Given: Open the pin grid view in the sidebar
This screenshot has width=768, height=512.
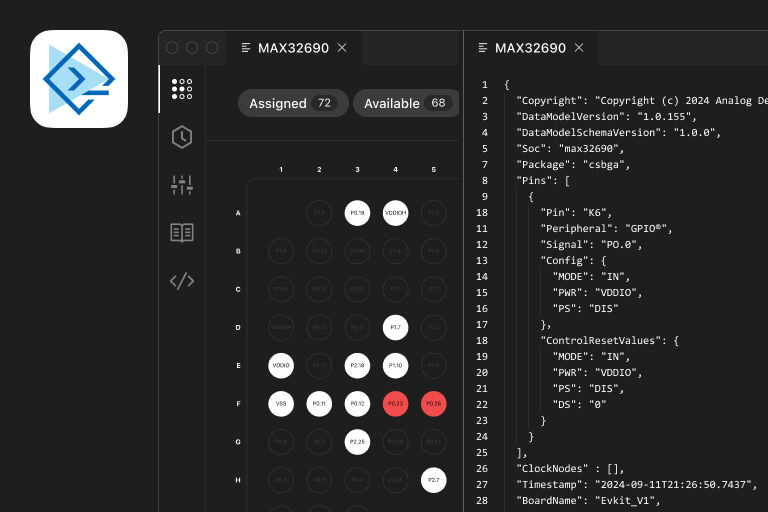Looking at the screenshot, I should point(182,89).
